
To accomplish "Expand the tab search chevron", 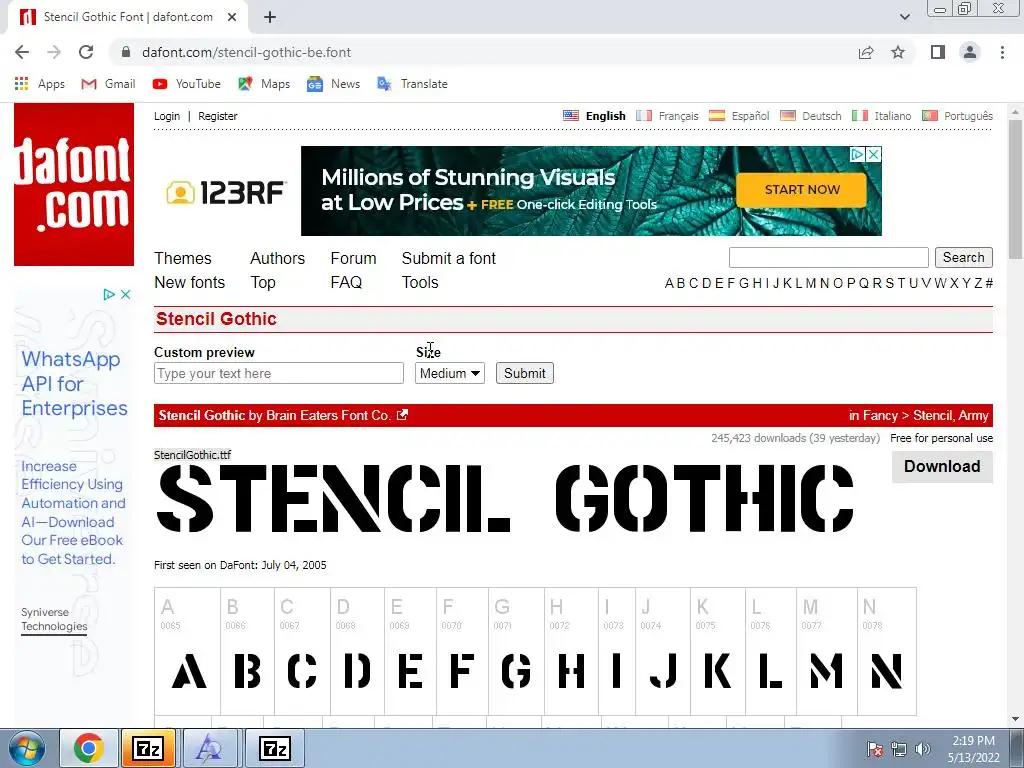I will pos(904,17).
